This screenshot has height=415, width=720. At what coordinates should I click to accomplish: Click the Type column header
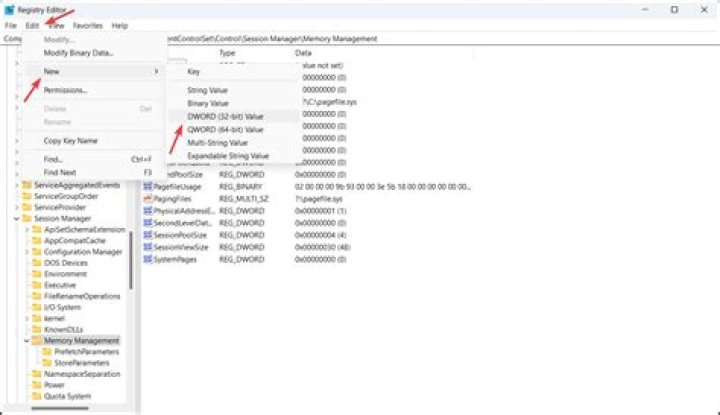(x=227, y=52)
